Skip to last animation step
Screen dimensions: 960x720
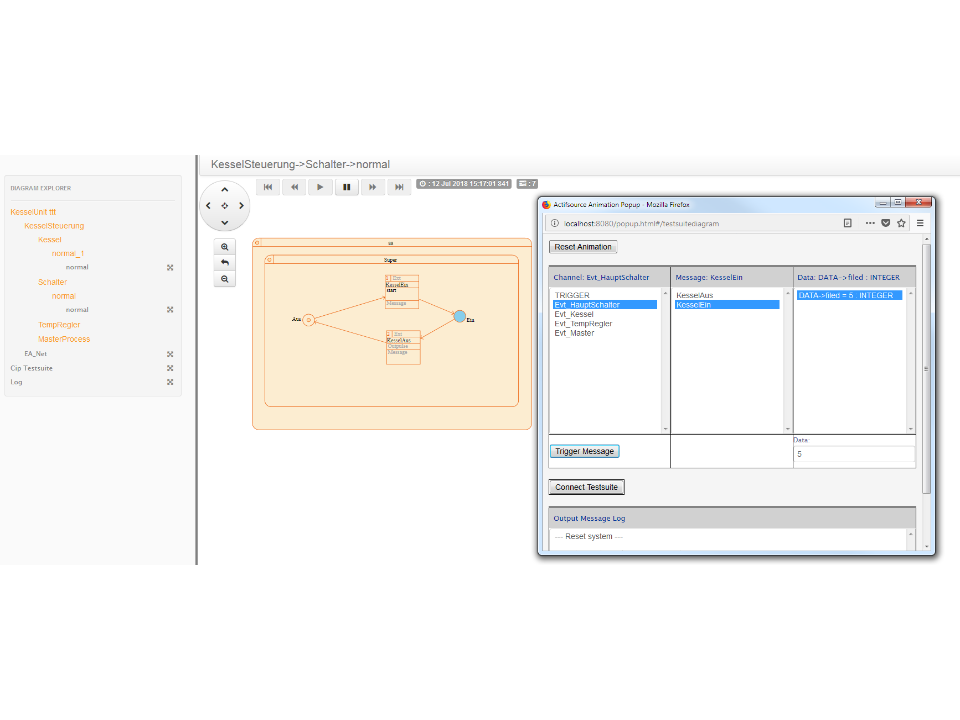399,187
